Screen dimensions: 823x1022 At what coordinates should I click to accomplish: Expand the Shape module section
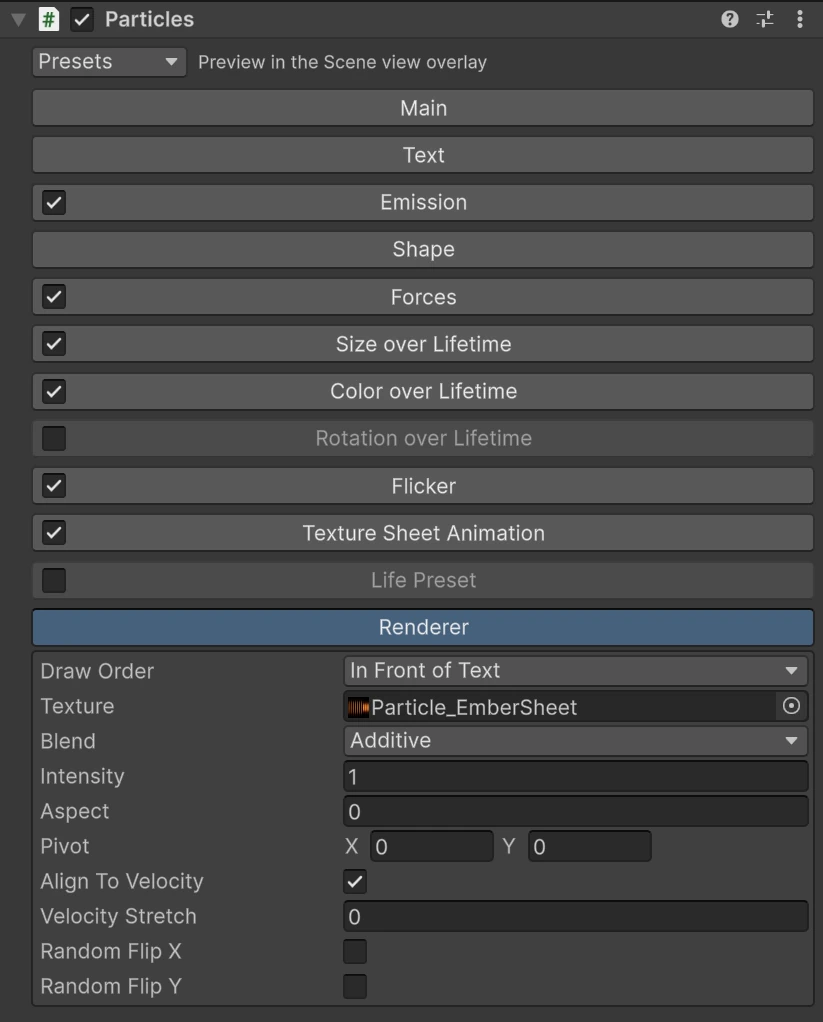[423, 249]
